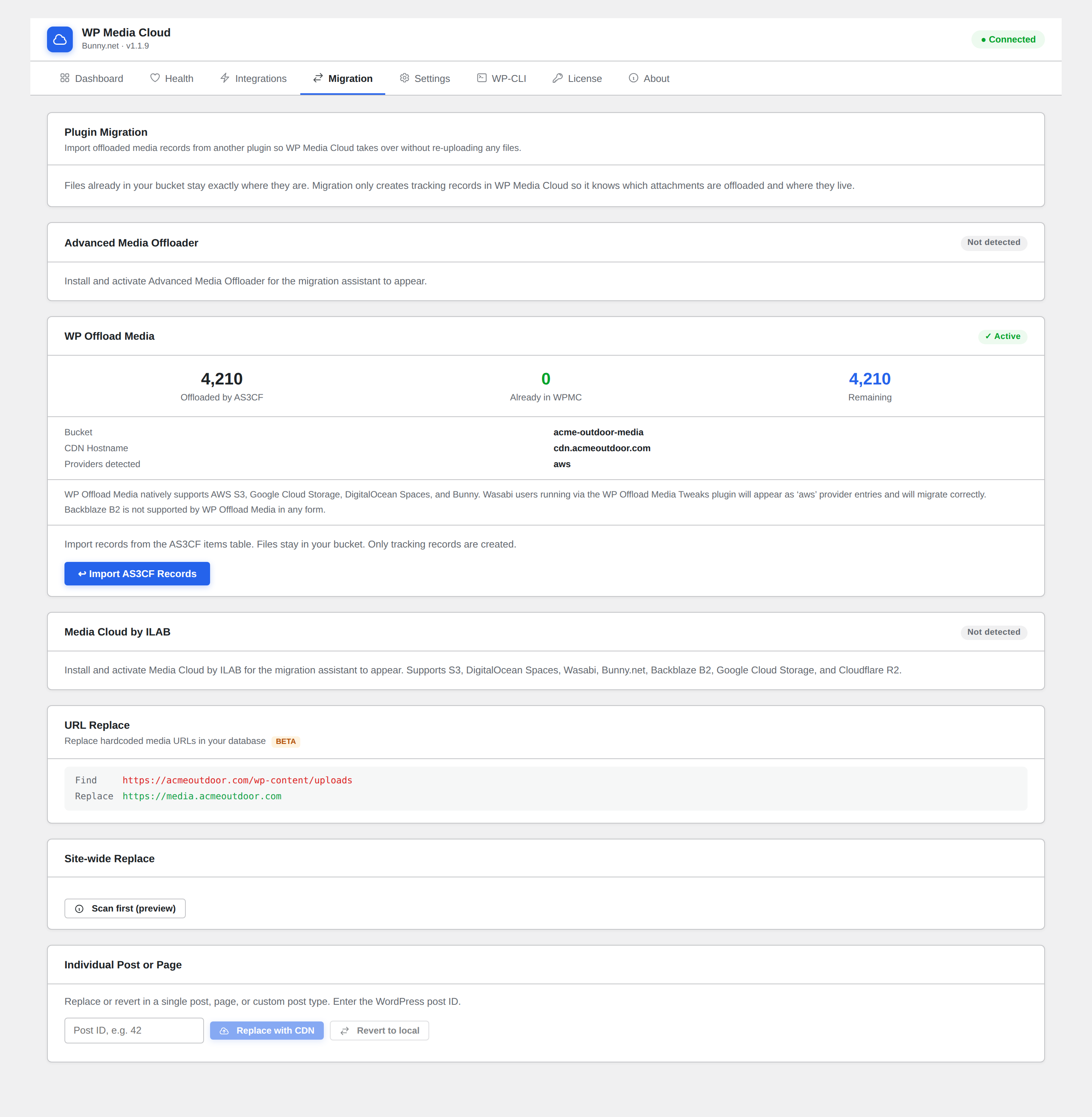Click the Settings gear icon
The width and height of the screenshot is (1092, 1117).
(x=404, y=78)
